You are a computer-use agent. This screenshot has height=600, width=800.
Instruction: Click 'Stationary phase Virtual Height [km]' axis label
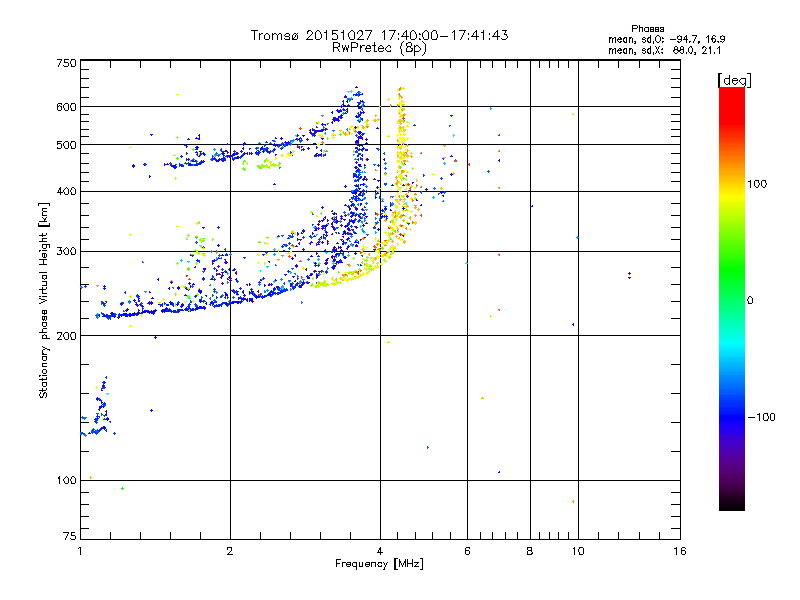click(44, 301)
